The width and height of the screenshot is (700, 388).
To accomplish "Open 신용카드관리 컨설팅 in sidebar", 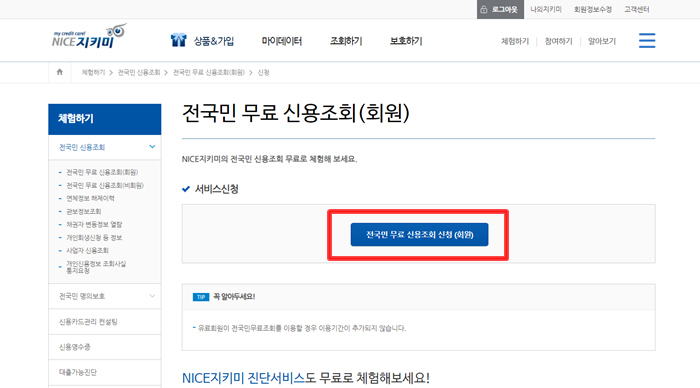I will tap(104, 322).
